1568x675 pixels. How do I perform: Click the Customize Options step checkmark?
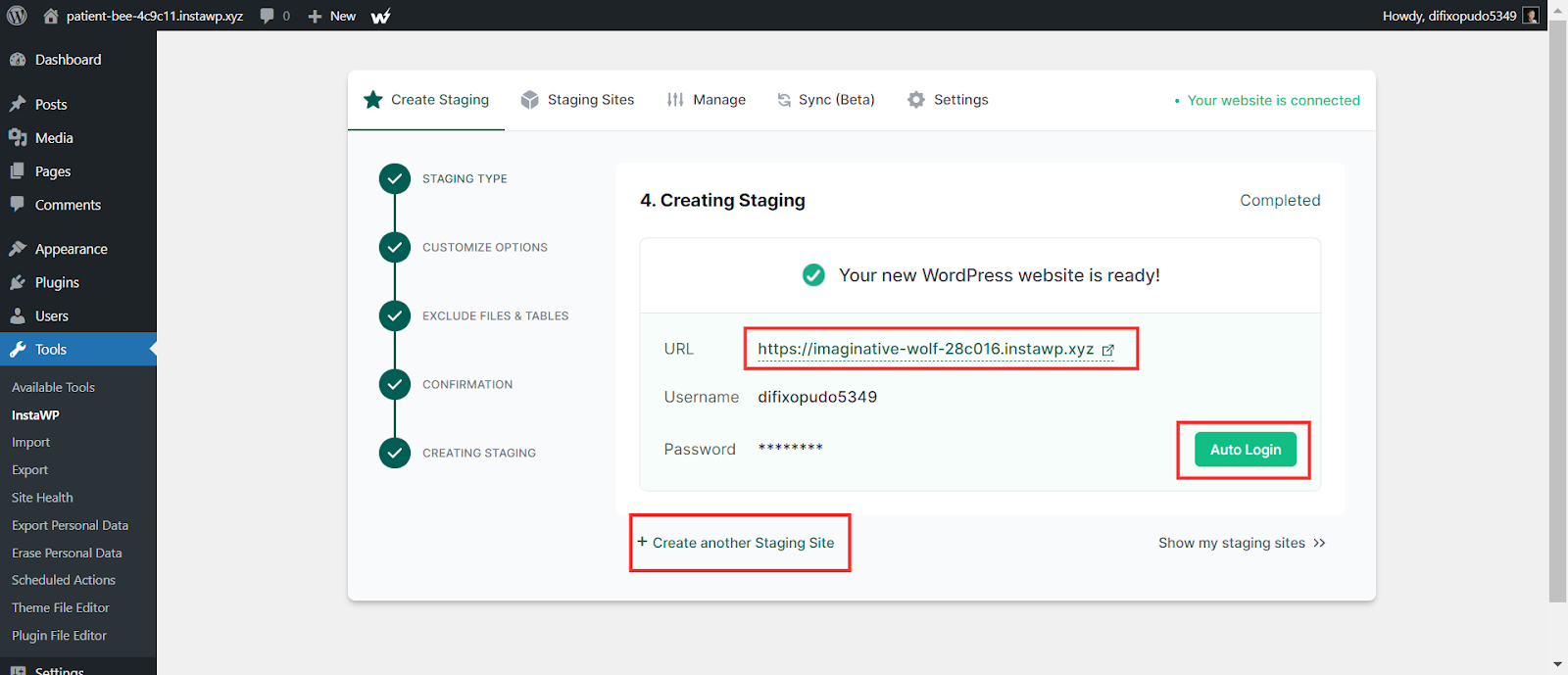395,247
